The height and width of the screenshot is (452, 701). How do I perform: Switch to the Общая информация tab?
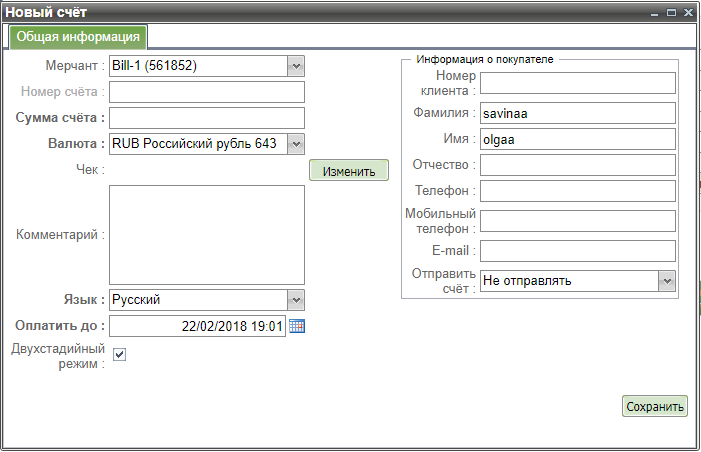click(78, 37)
